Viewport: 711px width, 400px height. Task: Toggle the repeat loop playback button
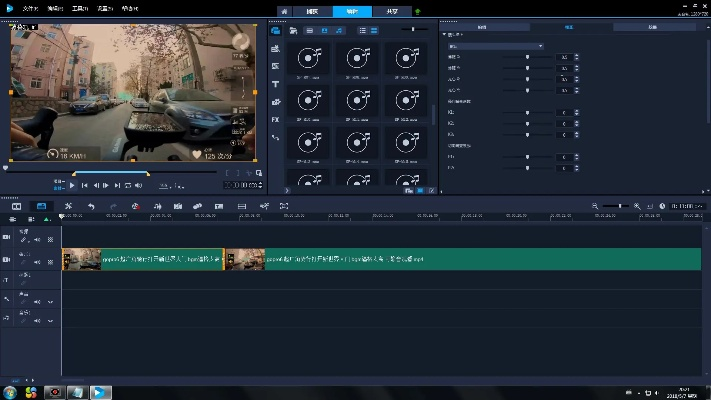[x=128, y=185]
